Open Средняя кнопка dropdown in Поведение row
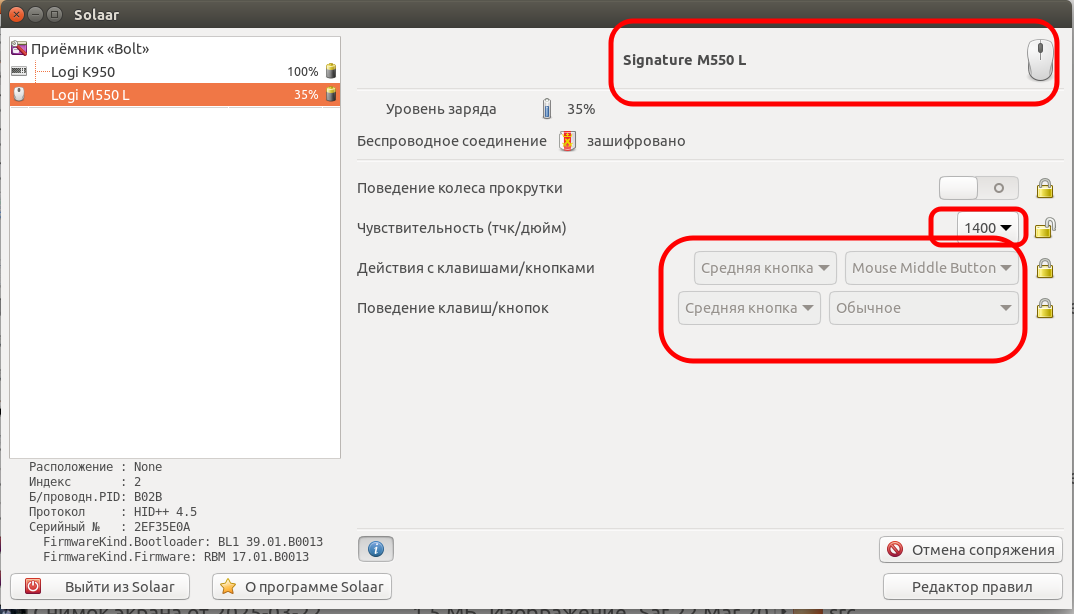The image size is (1074, 614). click(749, 308)
